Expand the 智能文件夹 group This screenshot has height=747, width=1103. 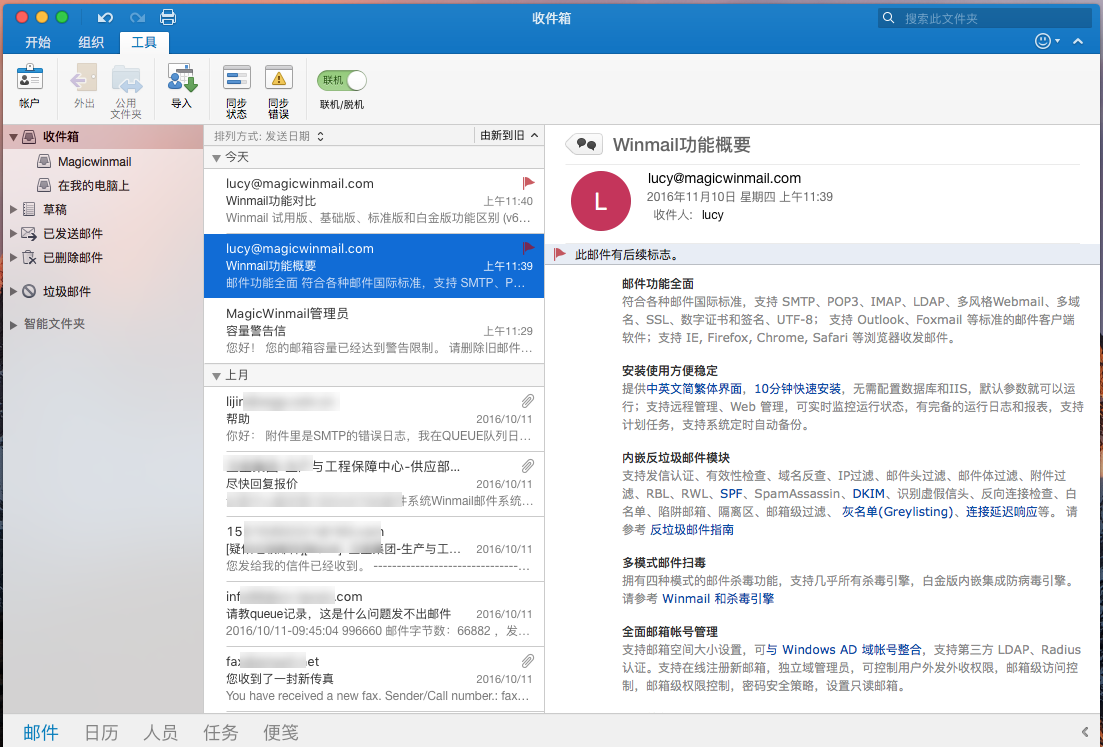pyautogui.click(x=13, y=324)
